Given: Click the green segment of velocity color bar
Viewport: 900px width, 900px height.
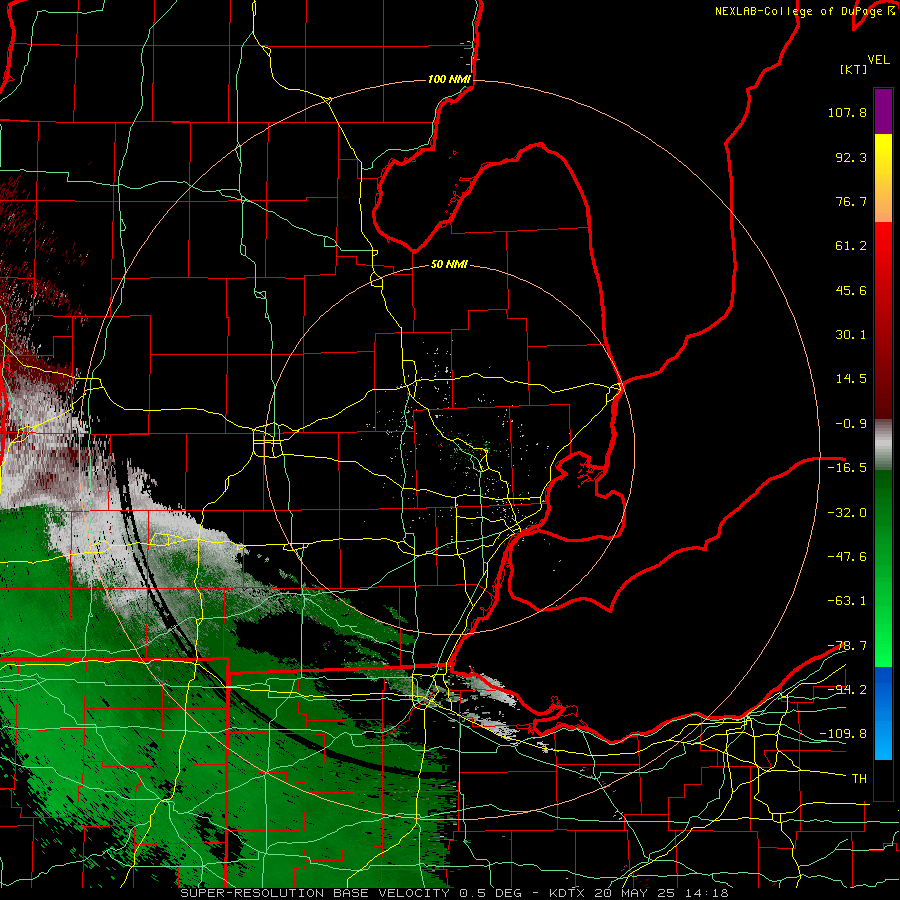Looking at the screenshot, I should pyautogui.click(x=883, y=568).
